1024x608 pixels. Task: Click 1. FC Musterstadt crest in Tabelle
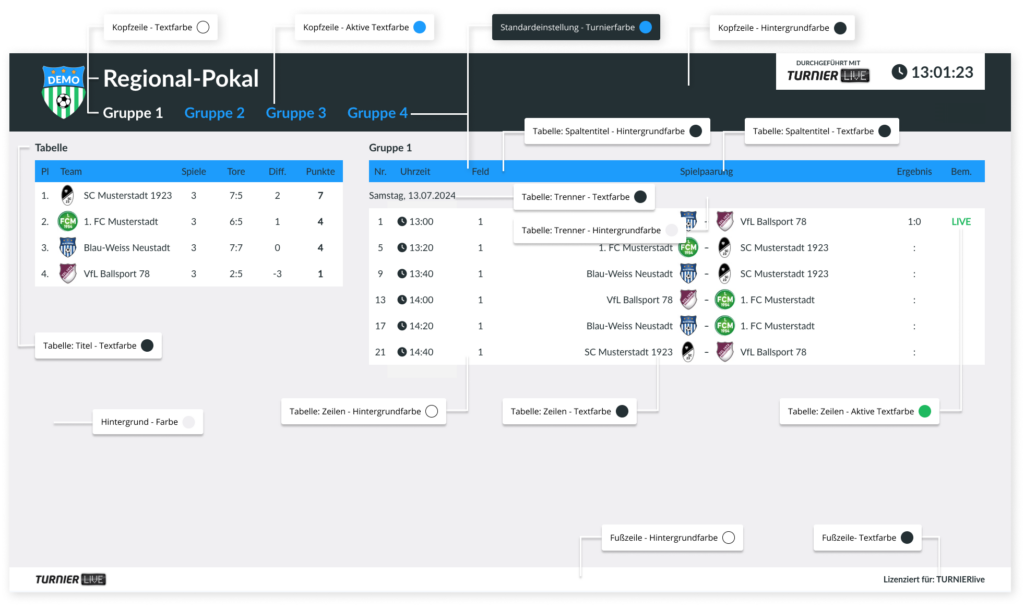67,221
